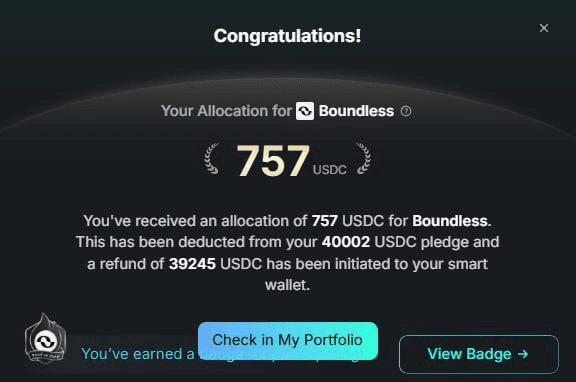The height and width of the screenshot is (382, 576).
Task: Click the right laurel wreath icon
Action: [363, 158]
